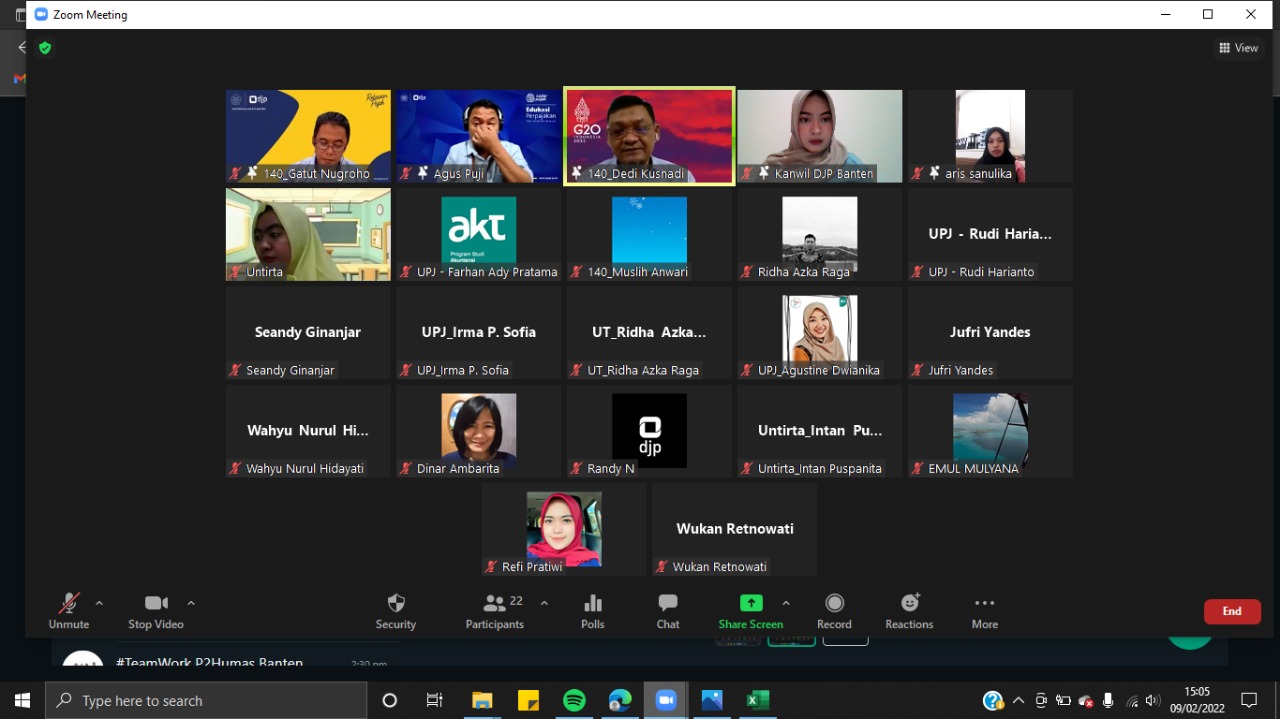Expand video options arrow beside Stop Video
Image resolution: width=1280 pixels, height=719 pixels.
click(191, 603)
